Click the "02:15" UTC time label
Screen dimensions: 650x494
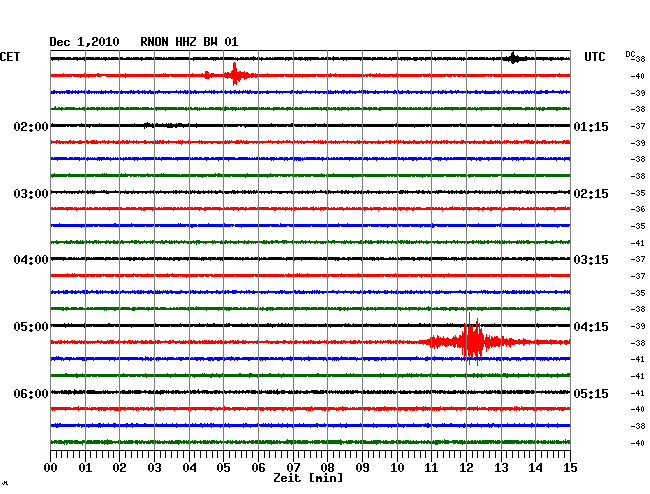591,194
